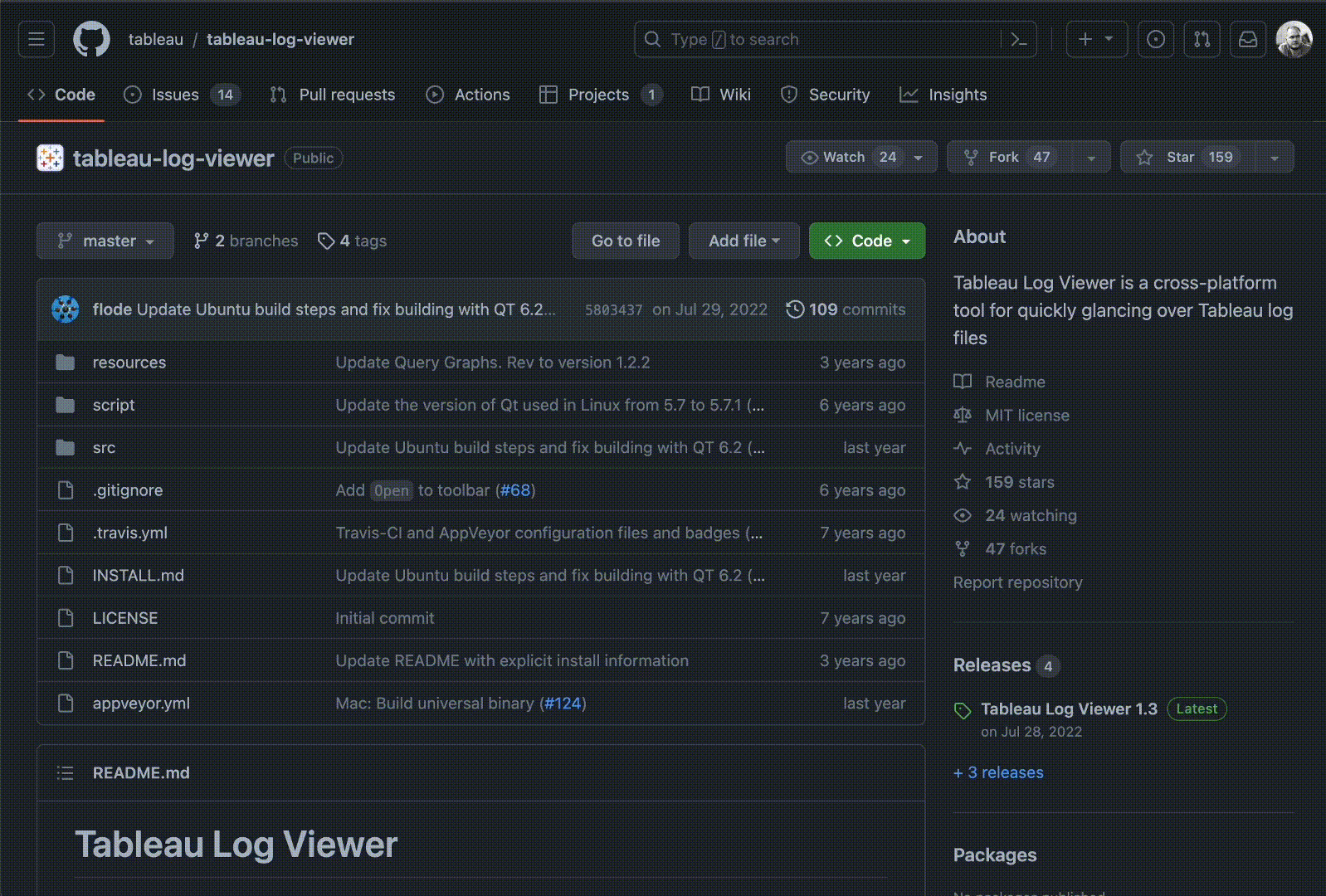Screen dimensions: 1326x896
Task: Fork the repository
Action: pos(1009,157)
